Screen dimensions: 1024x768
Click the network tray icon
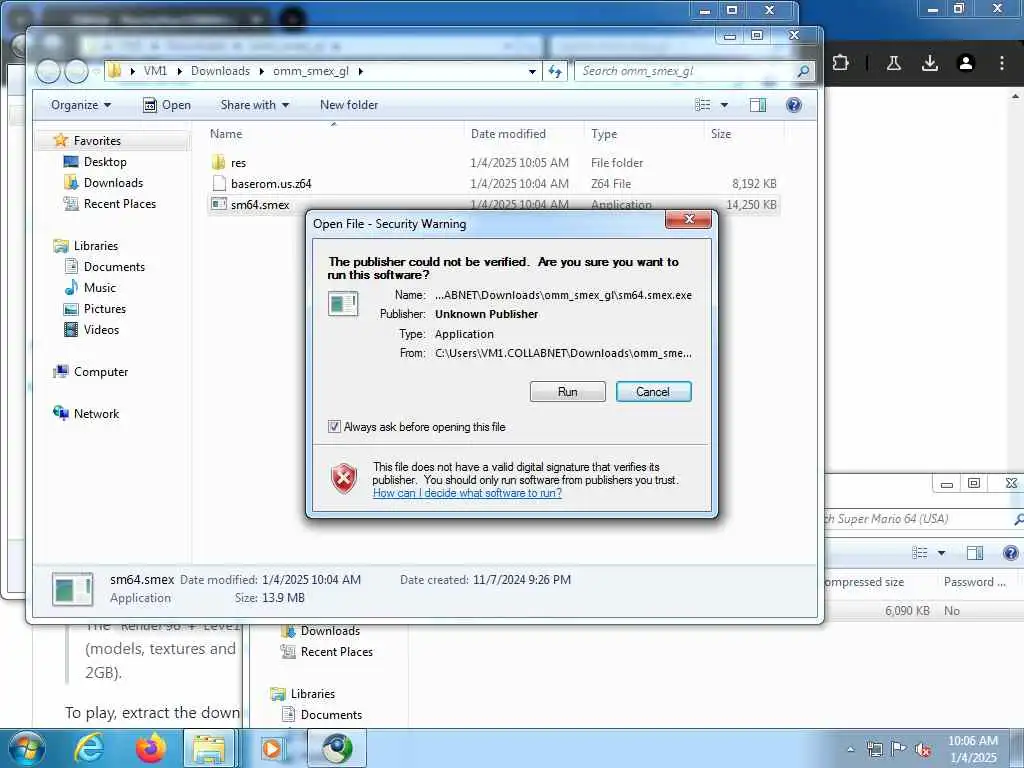[x=874, y=749]
